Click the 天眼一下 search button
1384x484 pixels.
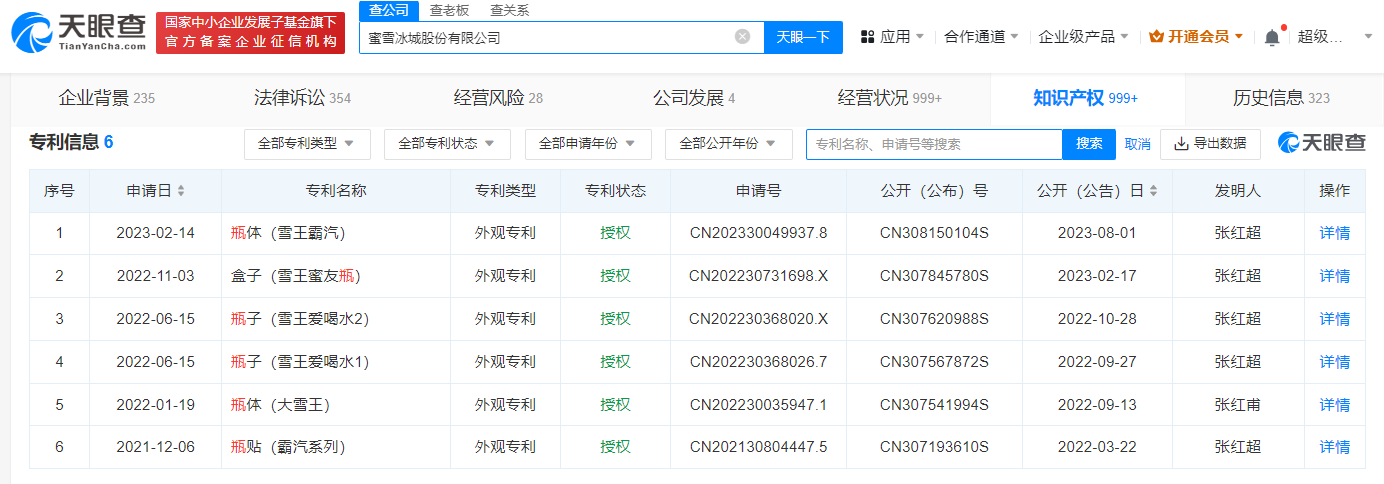pyautogui.click(x=803, y=37)
